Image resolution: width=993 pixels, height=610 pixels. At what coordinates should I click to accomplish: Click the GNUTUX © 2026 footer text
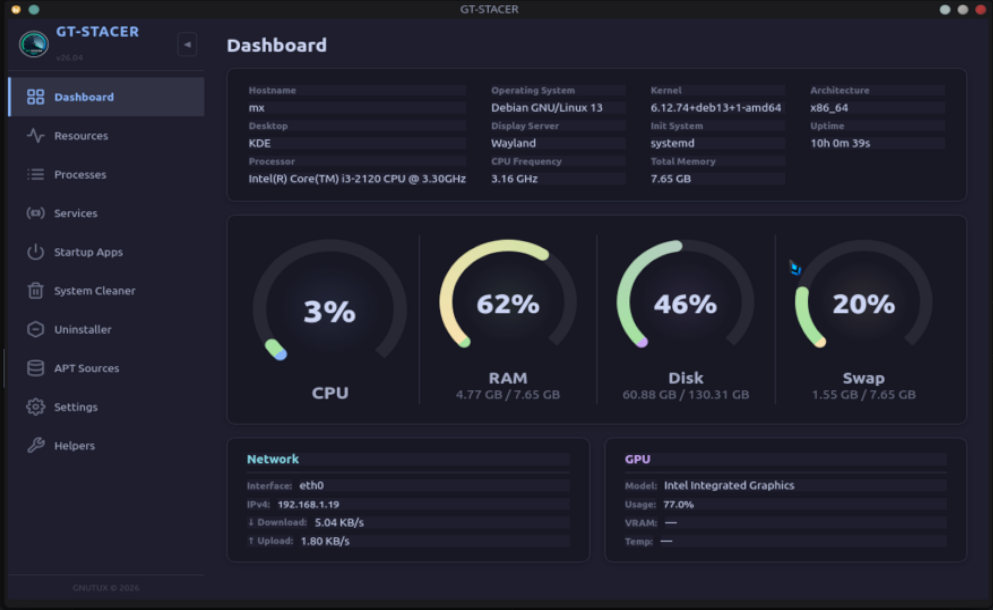(106, 588)
